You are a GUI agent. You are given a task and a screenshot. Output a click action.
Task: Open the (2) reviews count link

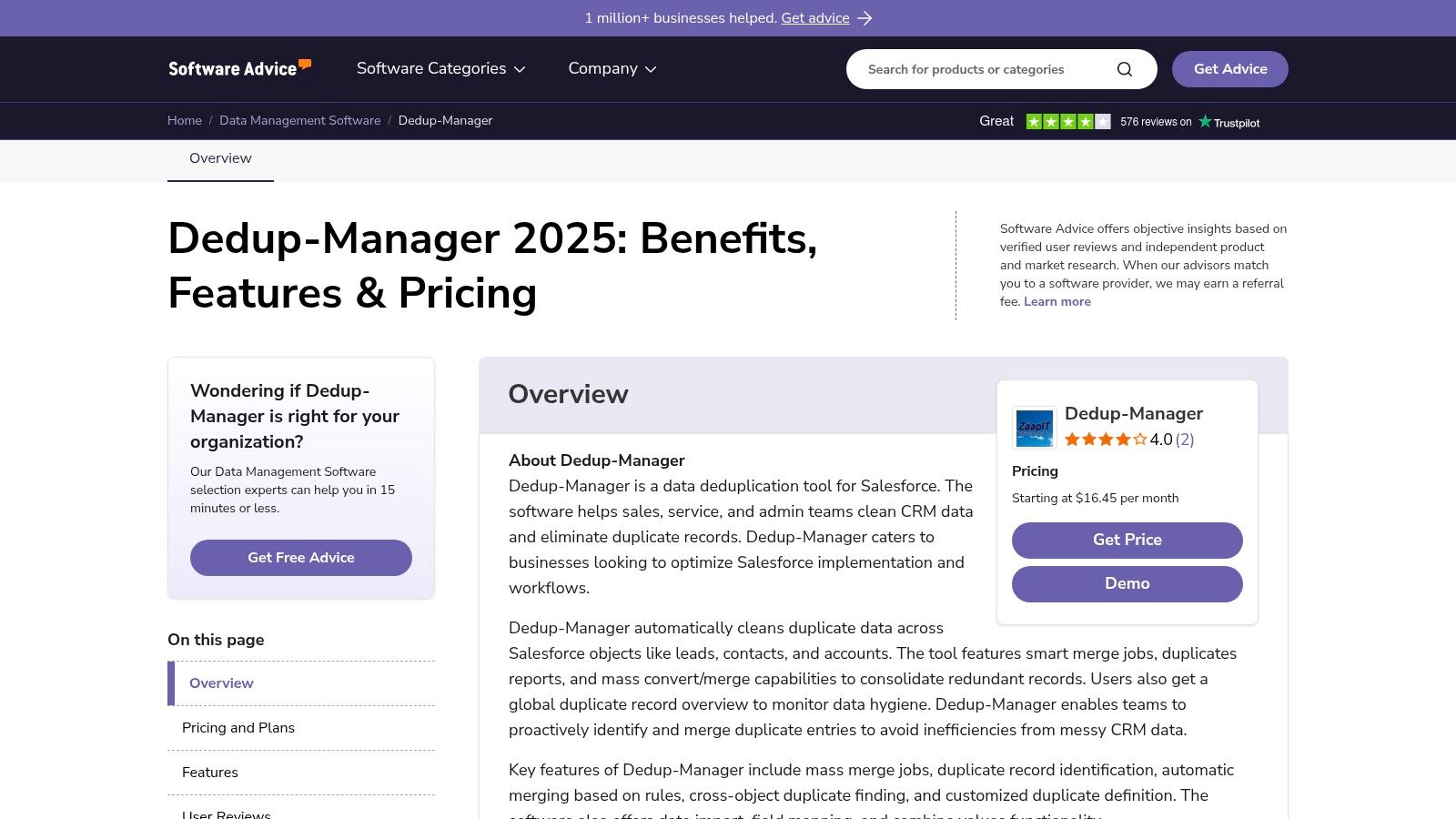1185,440
